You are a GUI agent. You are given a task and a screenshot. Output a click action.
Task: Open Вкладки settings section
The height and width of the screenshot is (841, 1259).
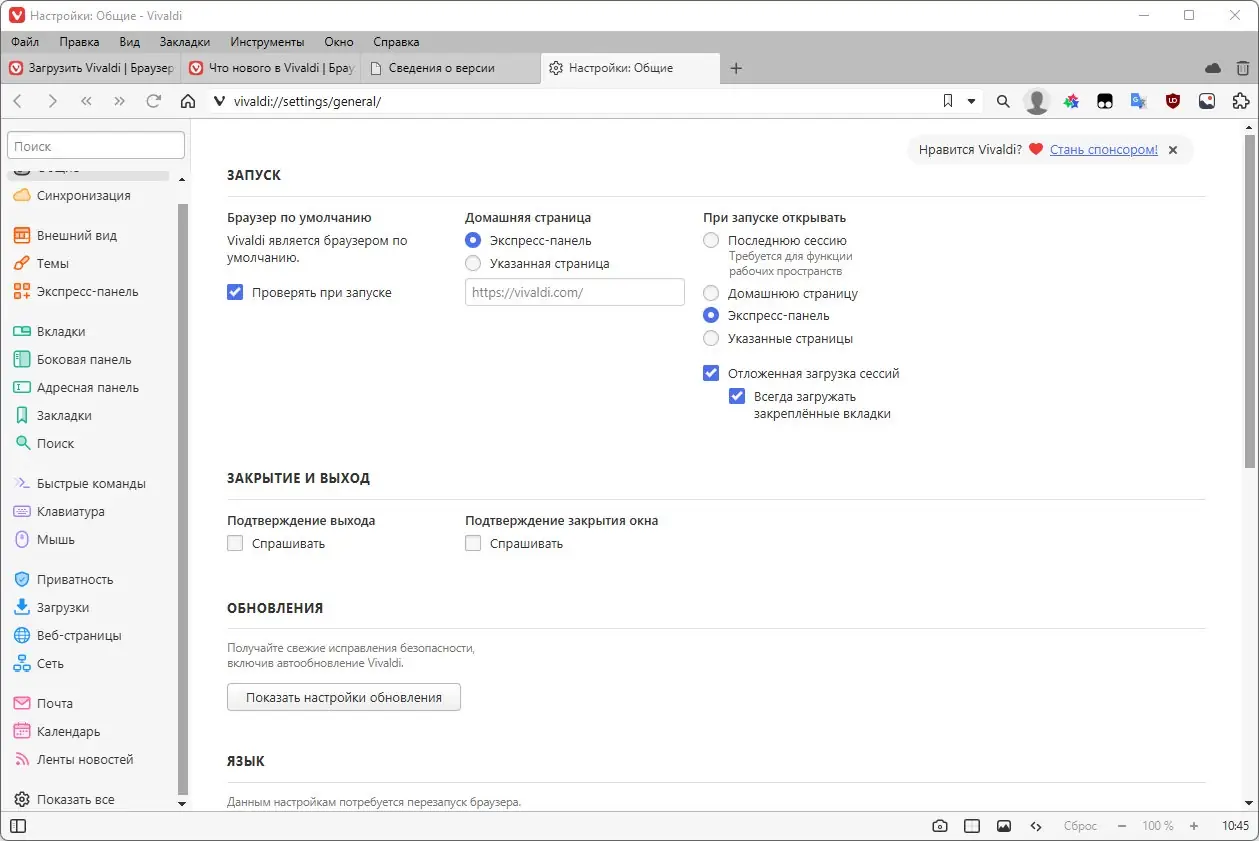coord(49,332)
